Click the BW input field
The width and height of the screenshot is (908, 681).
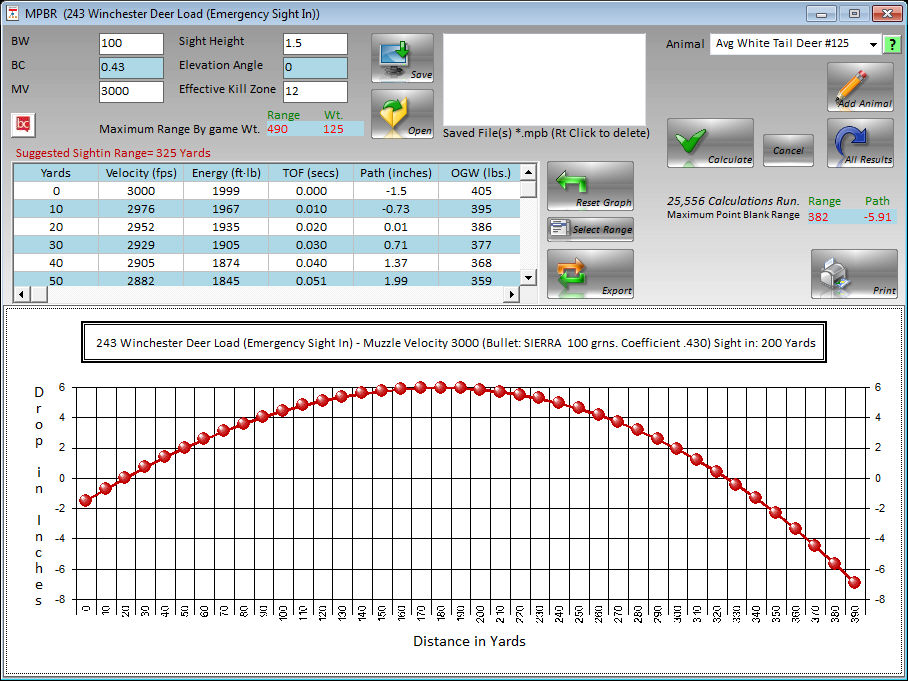click(x=131, y=44)
